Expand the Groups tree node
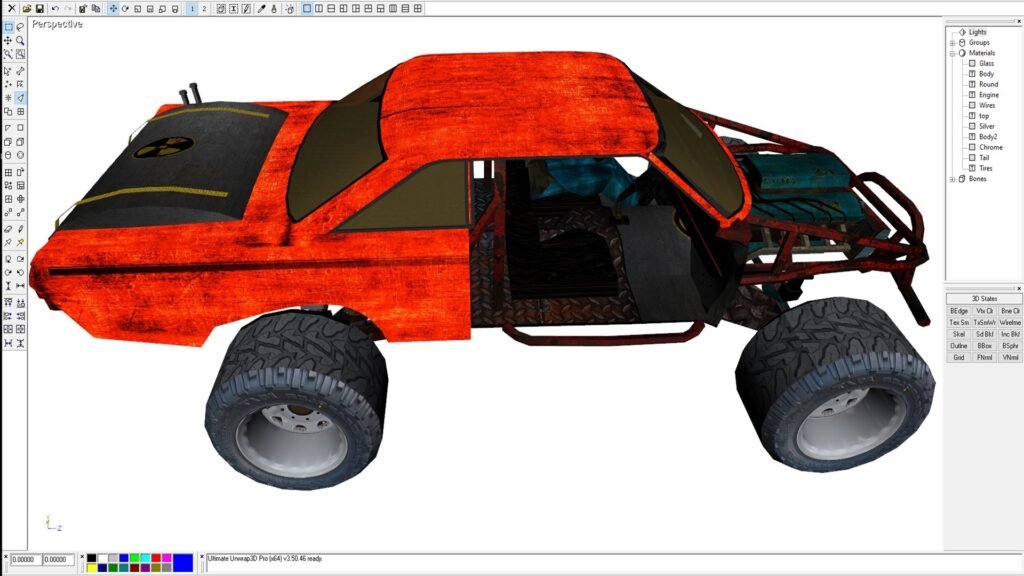Screen dimensions: 1024x576 952,43
